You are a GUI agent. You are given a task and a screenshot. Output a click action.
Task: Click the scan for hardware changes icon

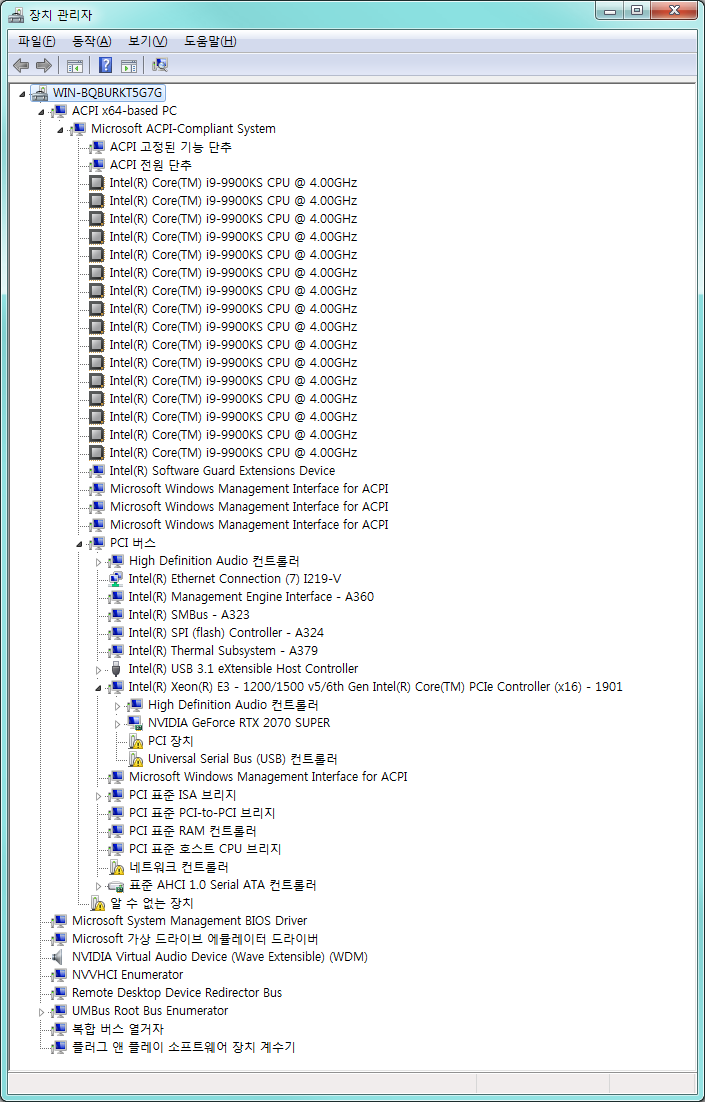pos(160,65)
